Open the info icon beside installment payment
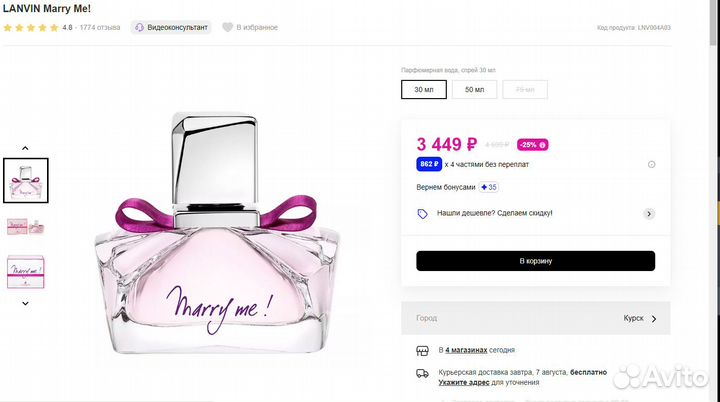This screenshot has height=402, width=720. pos(651,164)
